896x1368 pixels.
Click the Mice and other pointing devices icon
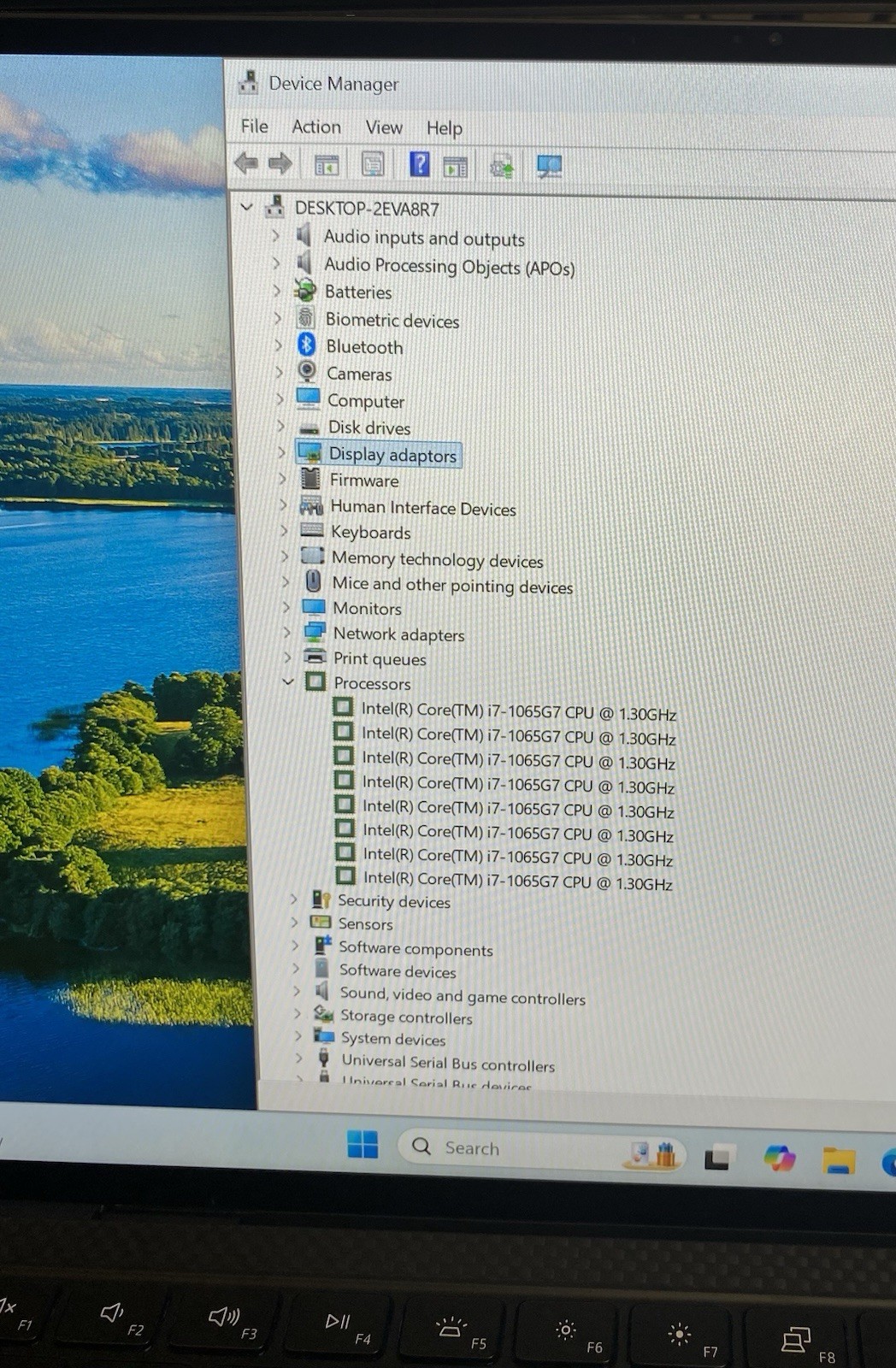tap(314, 581)
